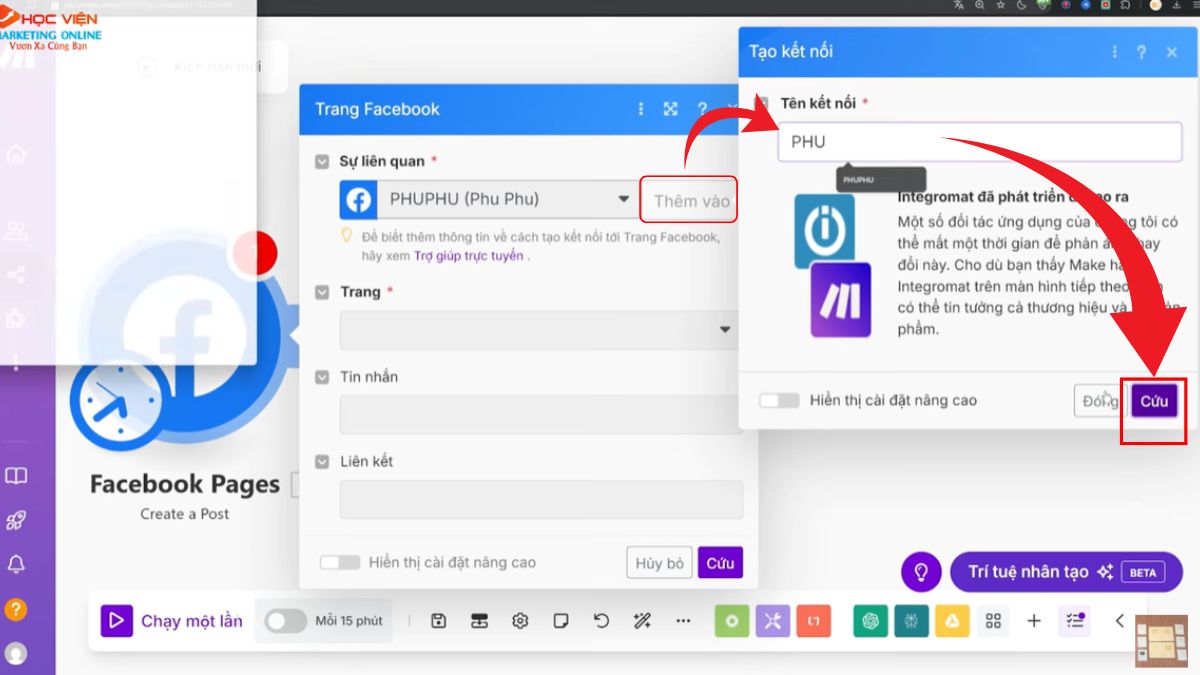Open the bell notifications in sidebar
Viewport: 1200px width, 675px height.
pyautogui.click(x=16, y=565)
